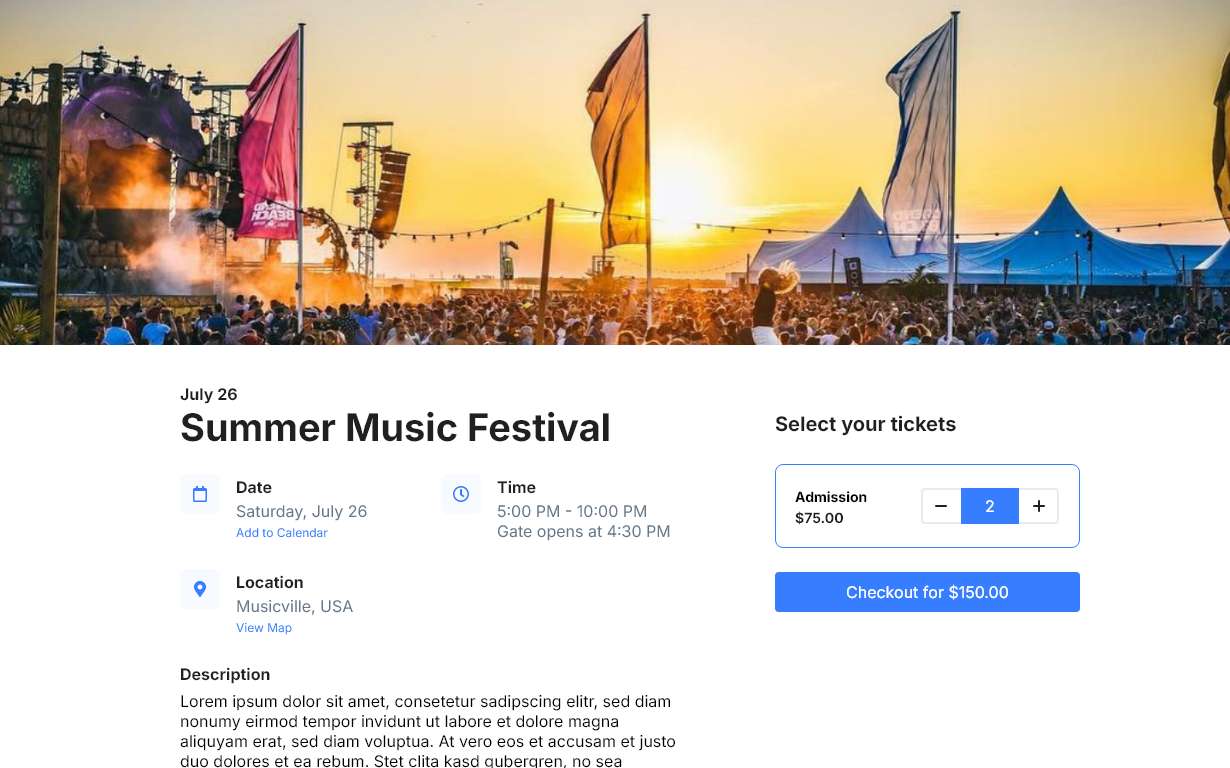Click the Musicville, USA location text
The image size is (1230, 768).
point(294,606)
